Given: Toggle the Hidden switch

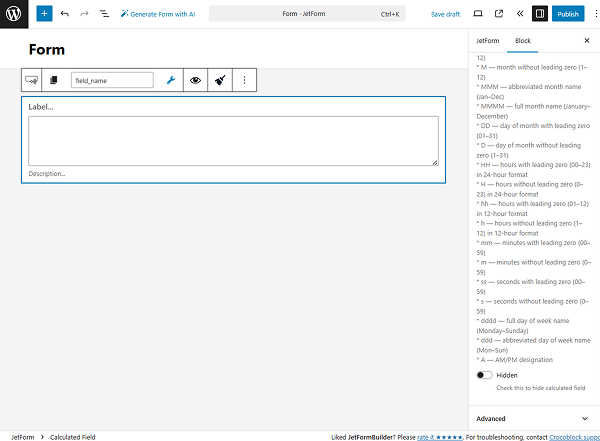Looking at the screenshot, I should [x=484, y=375].
